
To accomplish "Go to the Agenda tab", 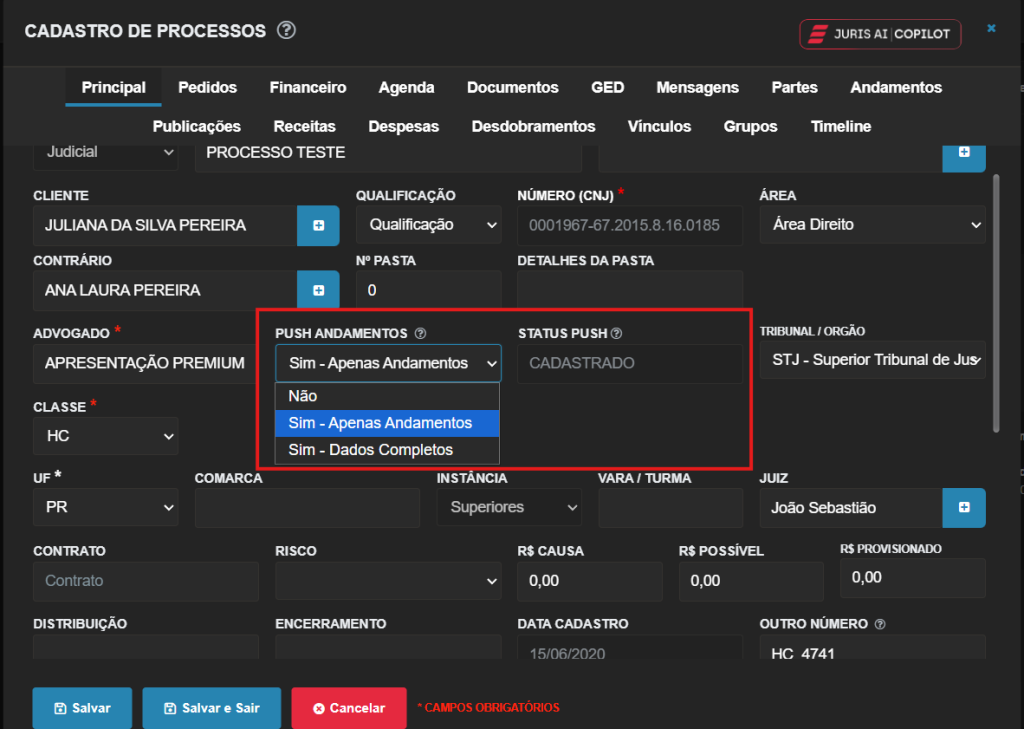I will (406, 88).
